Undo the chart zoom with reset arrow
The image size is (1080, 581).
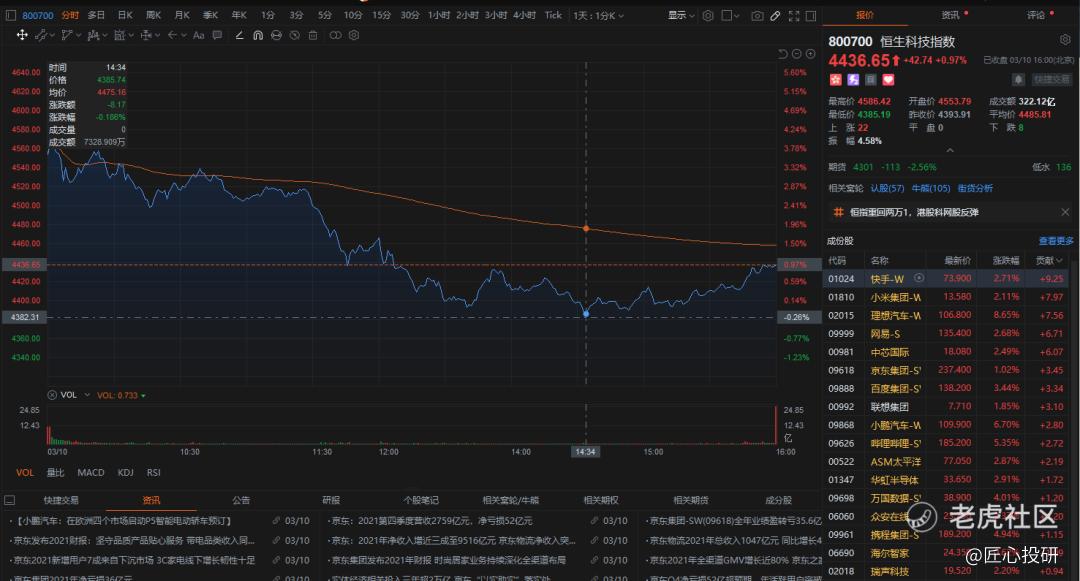(782, 54)
